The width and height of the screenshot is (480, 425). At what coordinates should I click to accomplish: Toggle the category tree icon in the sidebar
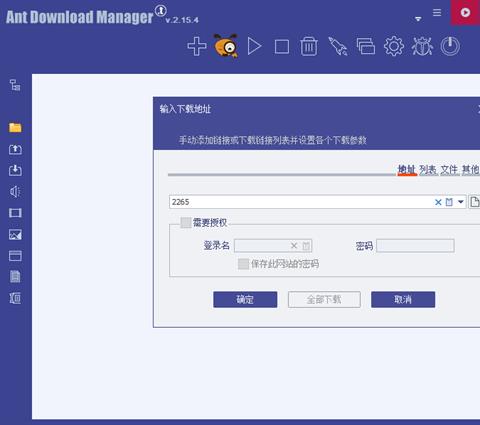[15, 85]
